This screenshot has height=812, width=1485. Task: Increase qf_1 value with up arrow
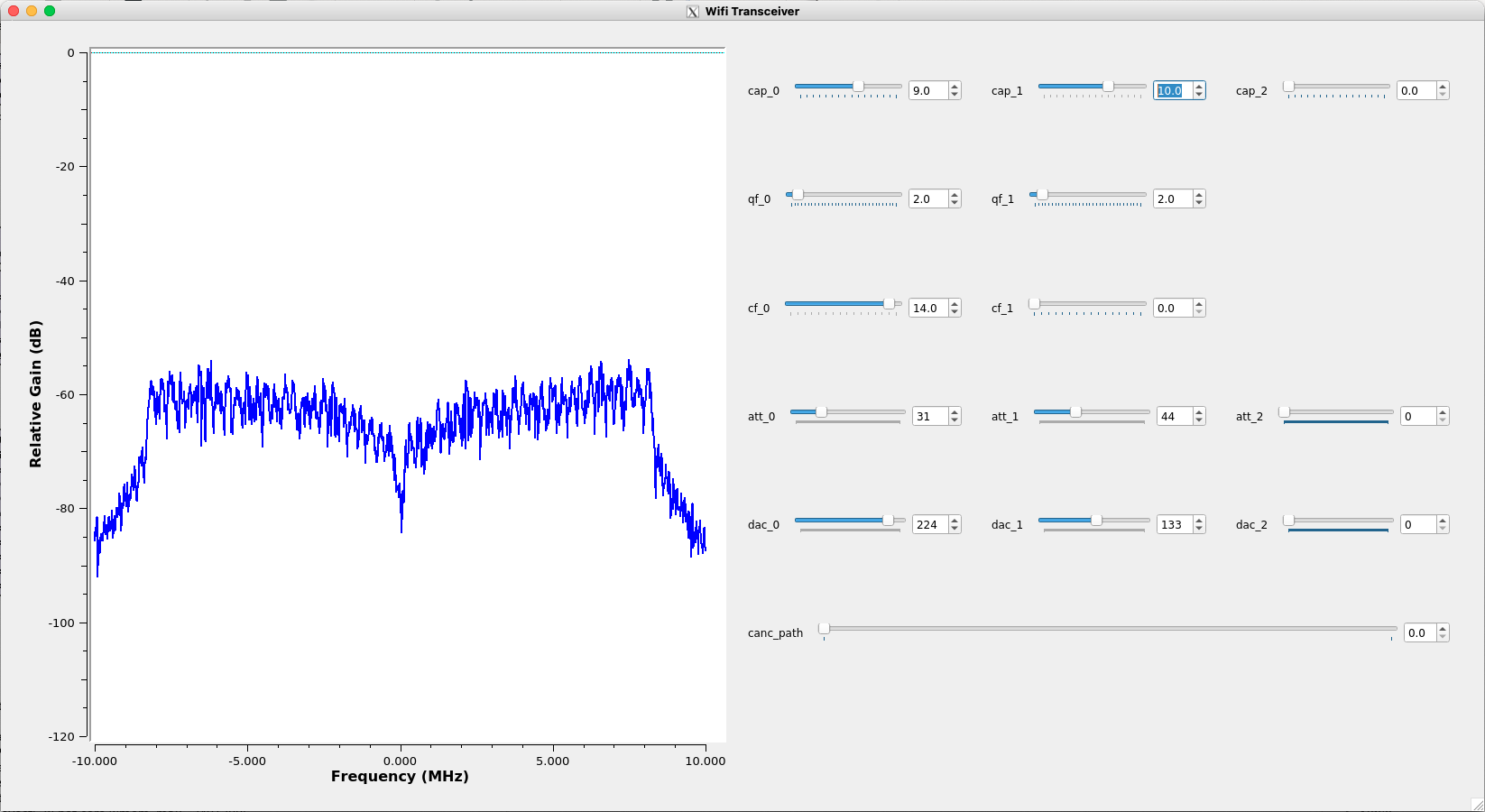coord(1199,195)
